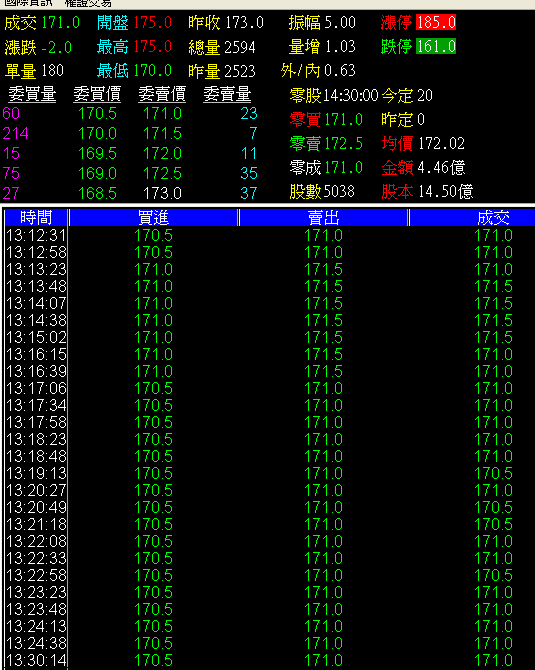Click the 均價 value 172.02

(x=441, y=143)
